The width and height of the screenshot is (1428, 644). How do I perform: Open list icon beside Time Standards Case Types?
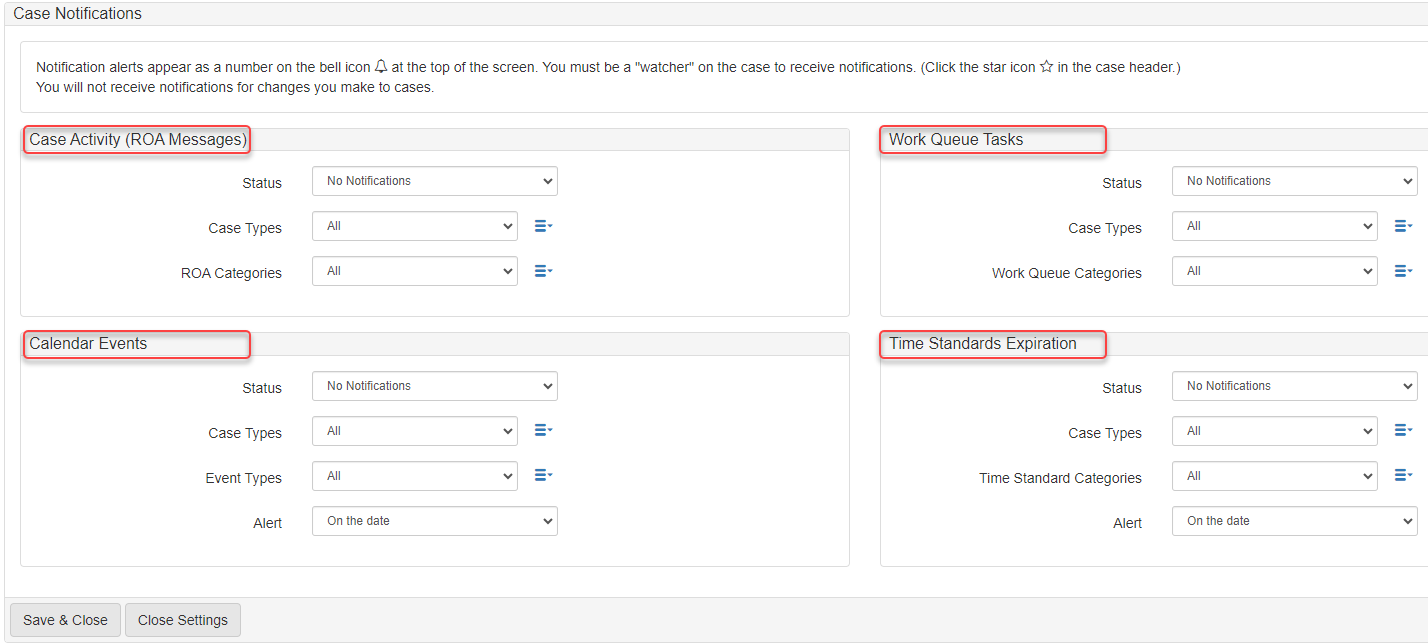pos(1403,431)
